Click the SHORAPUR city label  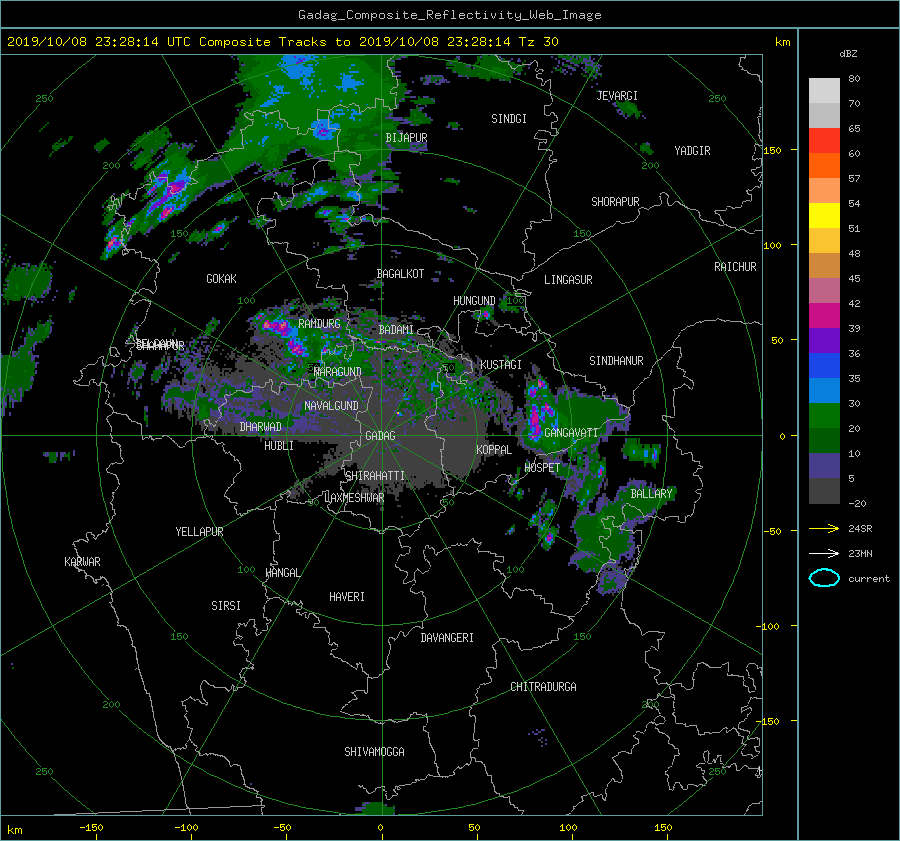point(615,202)
